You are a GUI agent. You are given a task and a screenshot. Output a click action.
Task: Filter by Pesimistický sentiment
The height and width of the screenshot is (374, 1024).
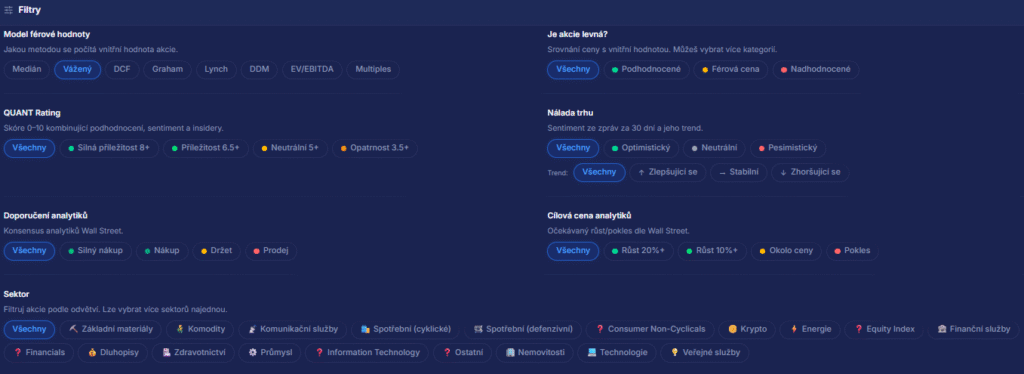[788, 148]
